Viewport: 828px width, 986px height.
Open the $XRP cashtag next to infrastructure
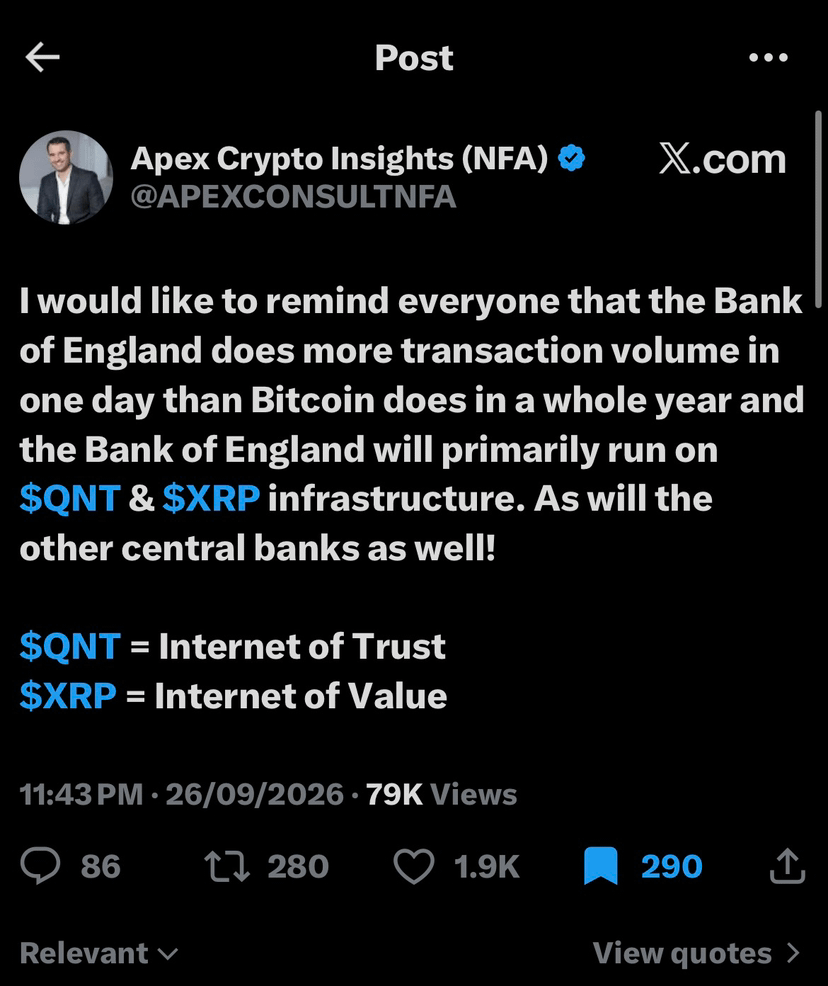(211, 499)
